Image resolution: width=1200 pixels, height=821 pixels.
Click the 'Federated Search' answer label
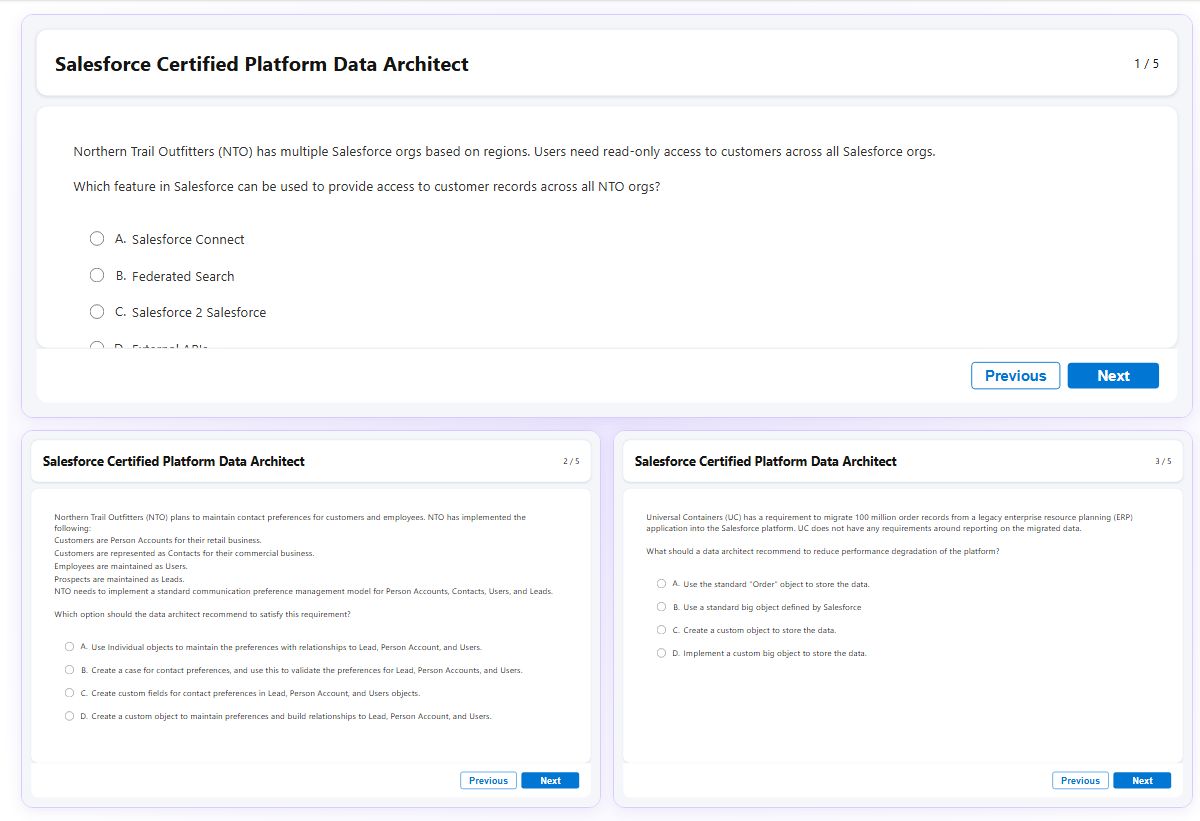pos(183,276)
